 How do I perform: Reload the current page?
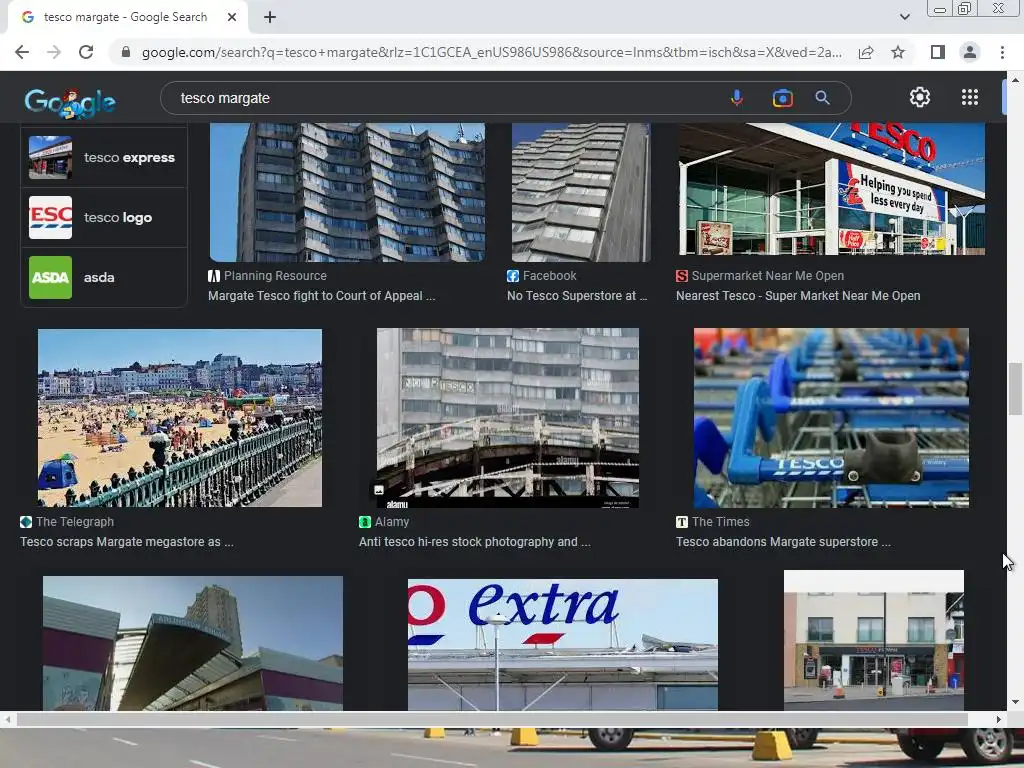[86, 52]
